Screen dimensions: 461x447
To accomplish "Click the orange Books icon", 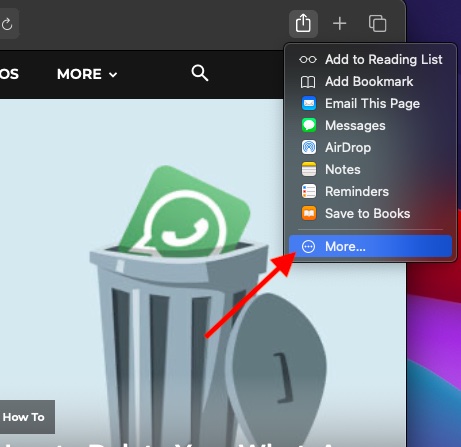I will [x=309, y=213].
